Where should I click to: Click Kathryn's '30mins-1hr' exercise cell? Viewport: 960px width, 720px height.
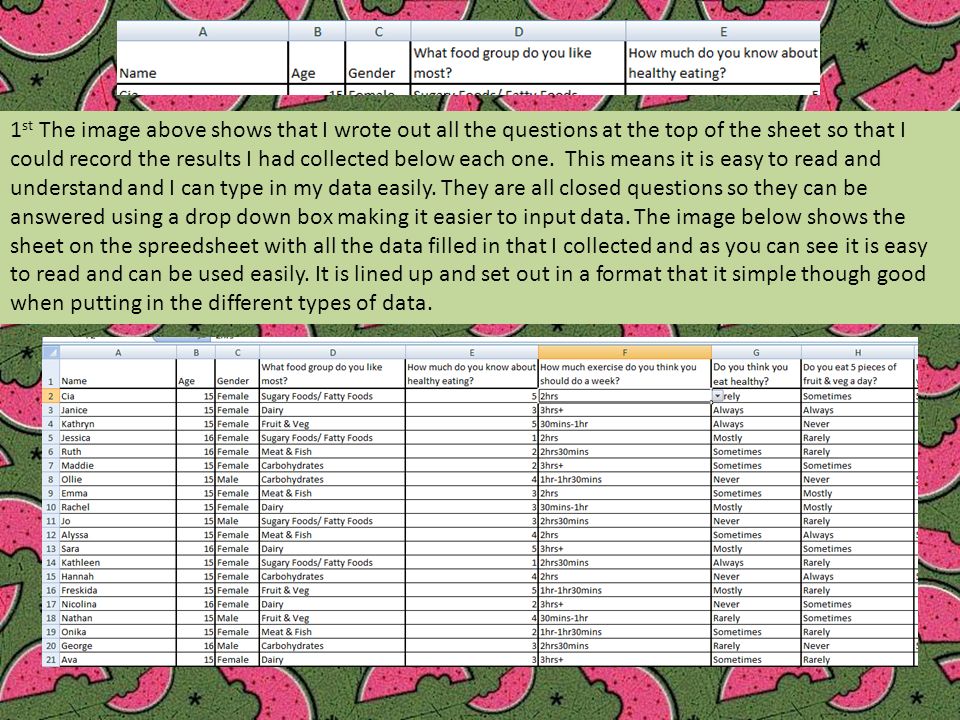coord(624,424)
